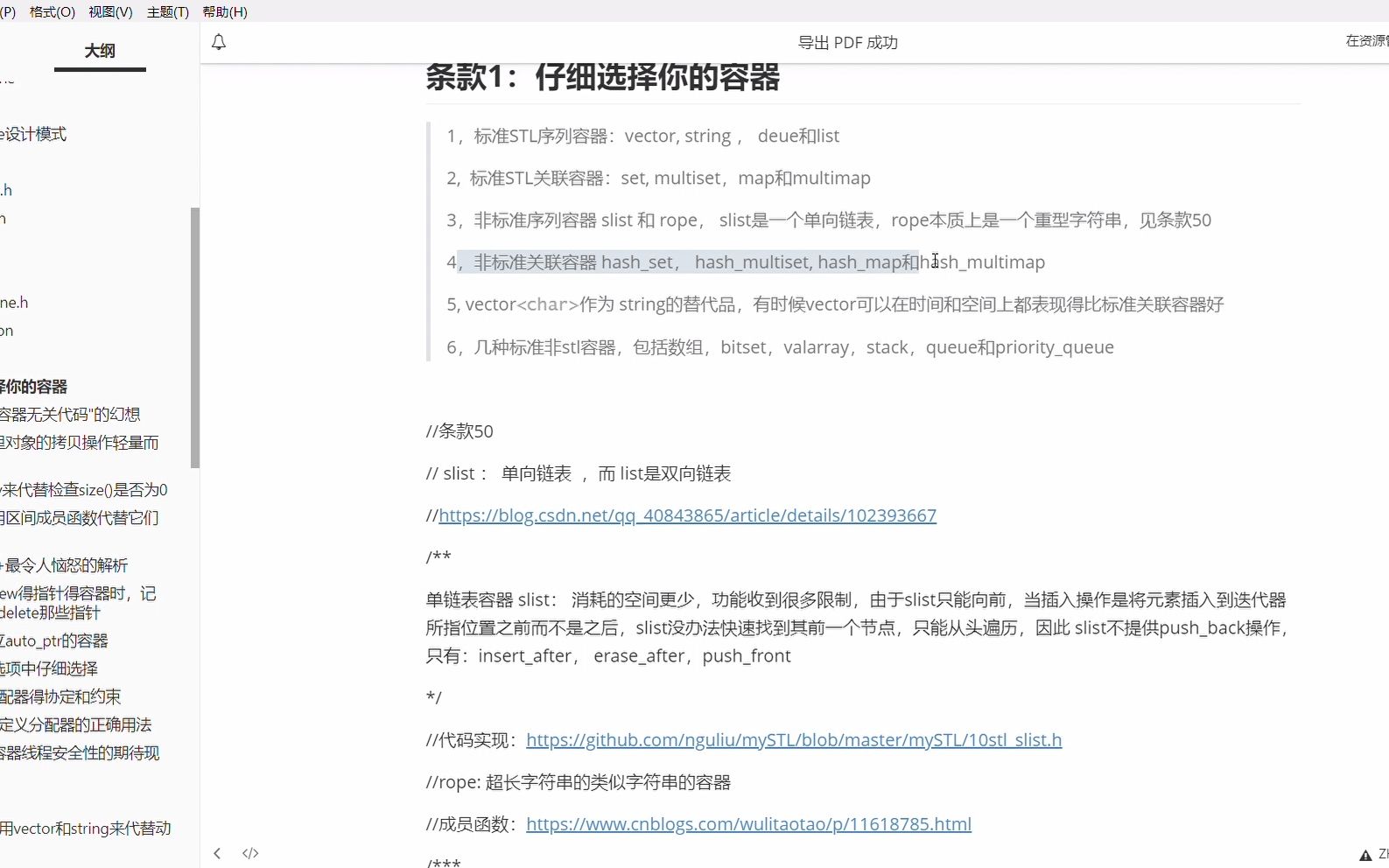
Task: Click the 导出 PDF 成功 notification text
Action: 847,43
